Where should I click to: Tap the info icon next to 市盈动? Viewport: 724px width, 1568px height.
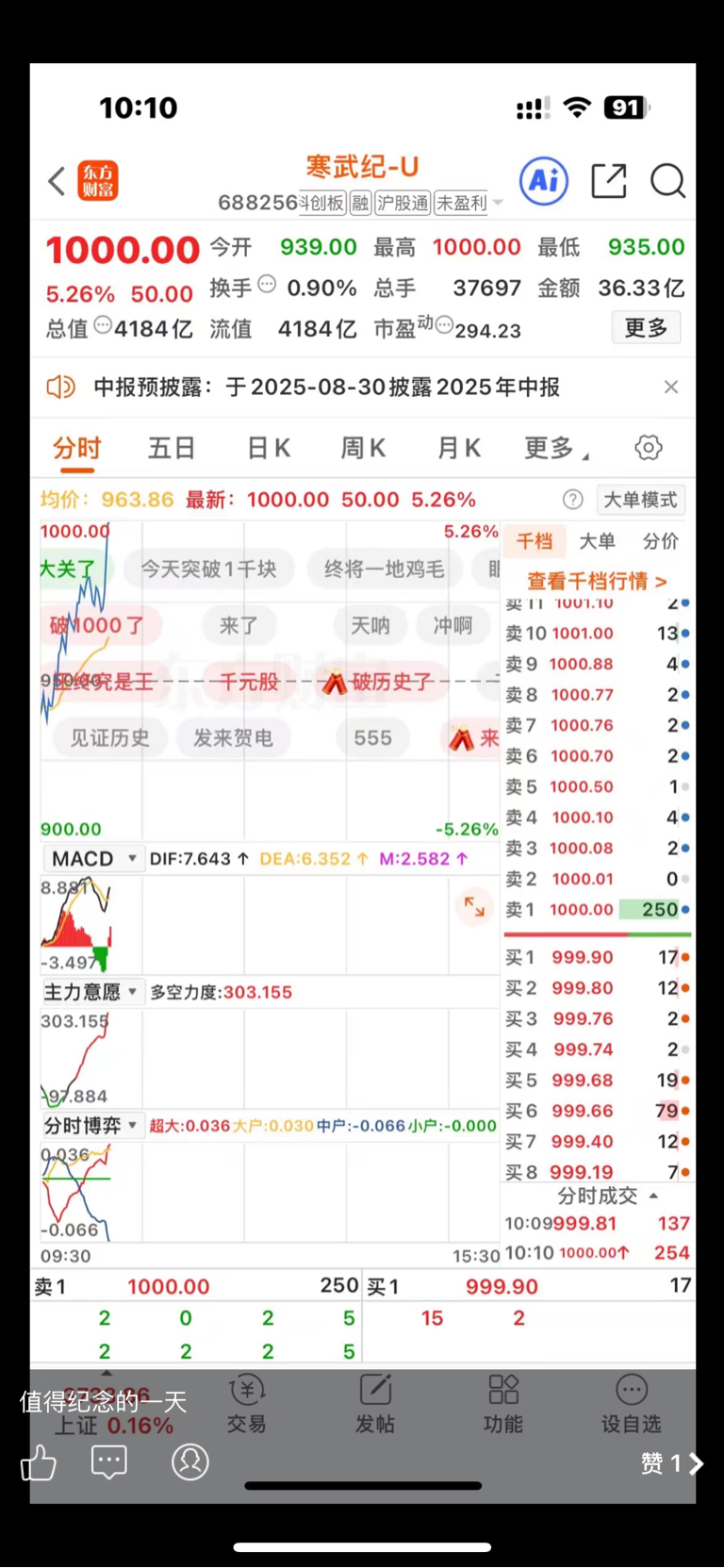click(444, 325)
